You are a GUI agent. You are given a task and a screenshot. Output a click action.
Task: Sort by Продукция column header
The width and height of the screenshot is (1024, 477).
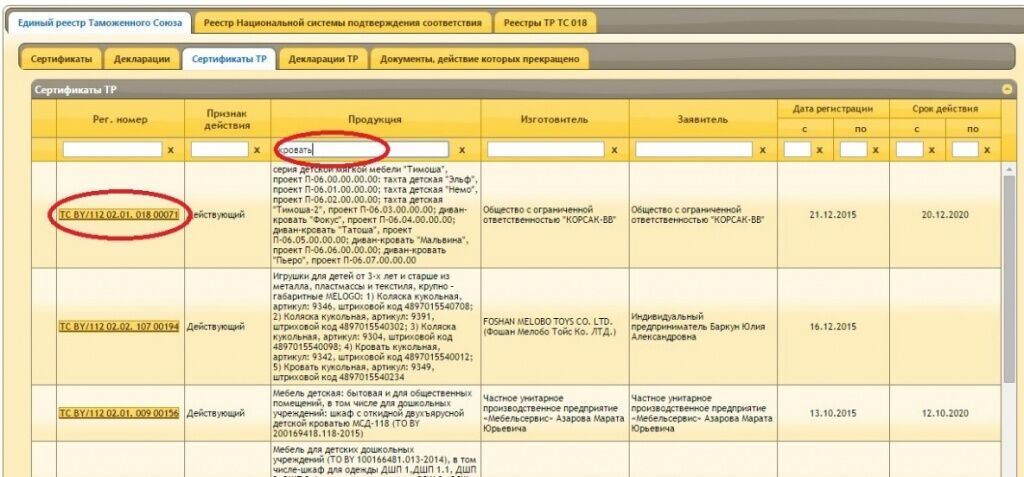point(376,120)
